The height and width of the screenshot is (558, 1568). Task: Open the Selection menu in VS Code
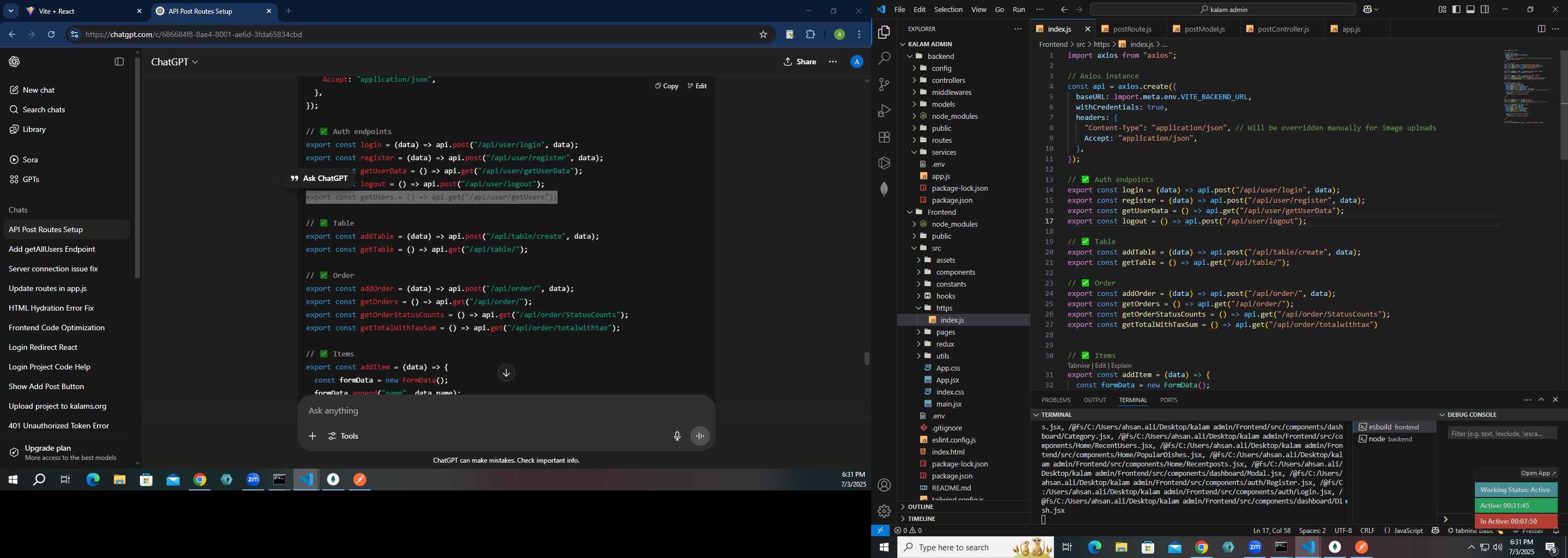(x=948, y=9)
